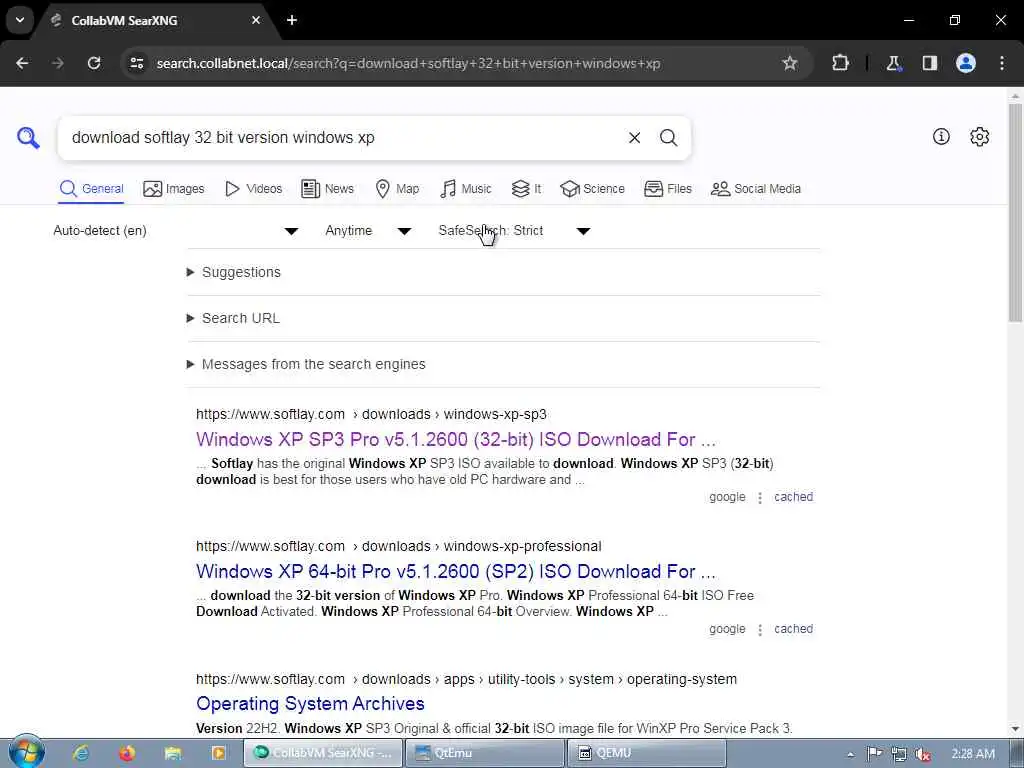Open Windows XP SP3 Pro ISO result
Image resolution: width=1024 pixels, height=768 pixels.
pos(456,440)
